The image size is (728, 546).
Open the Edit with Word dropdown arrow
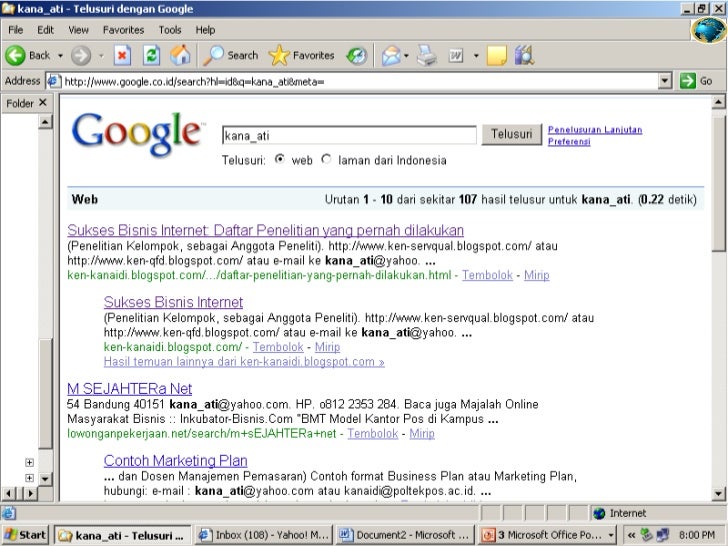[x=476, y=56]
